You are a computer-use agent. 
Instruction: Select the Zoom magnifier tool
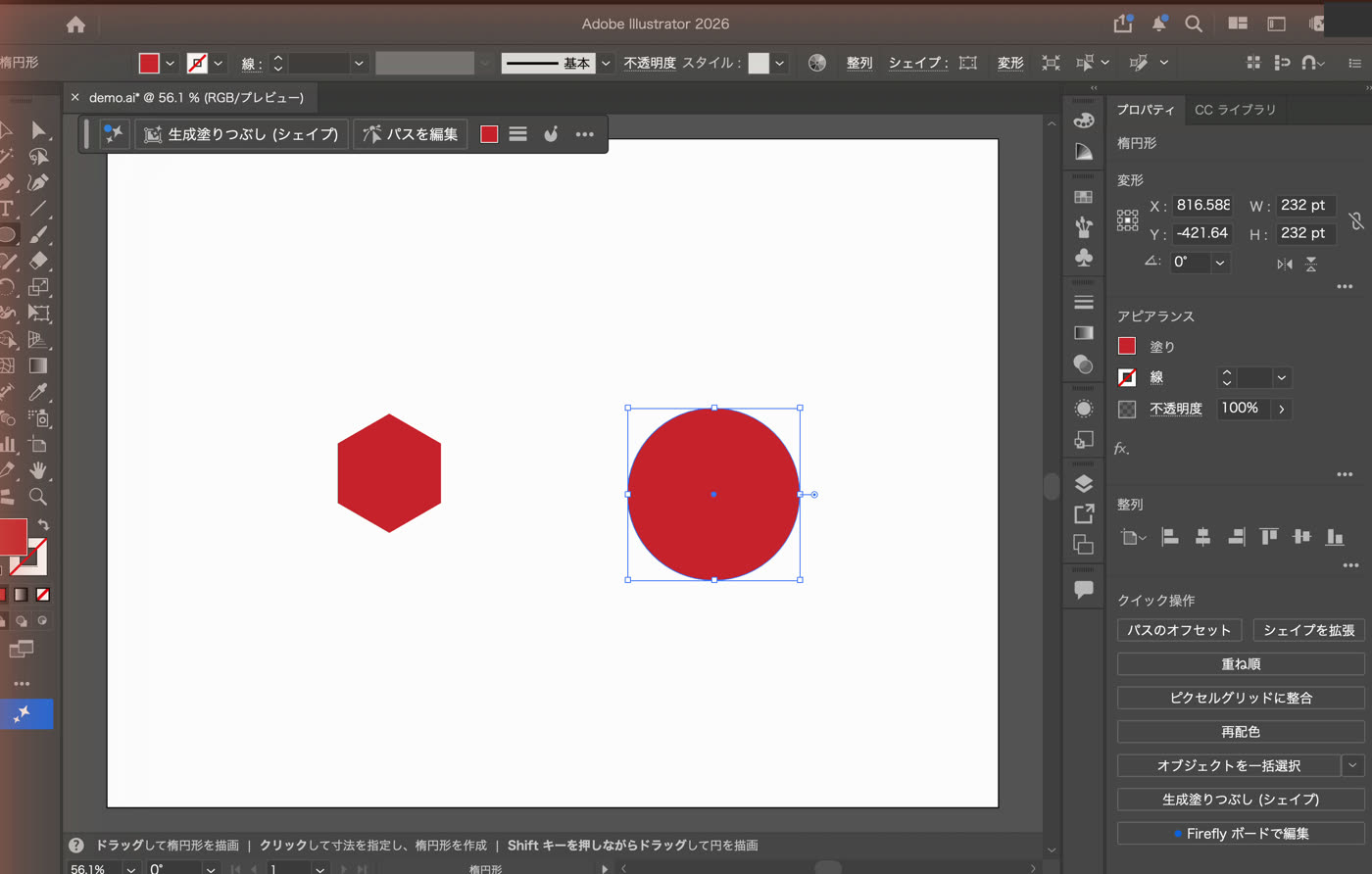[x=38, y=497]
